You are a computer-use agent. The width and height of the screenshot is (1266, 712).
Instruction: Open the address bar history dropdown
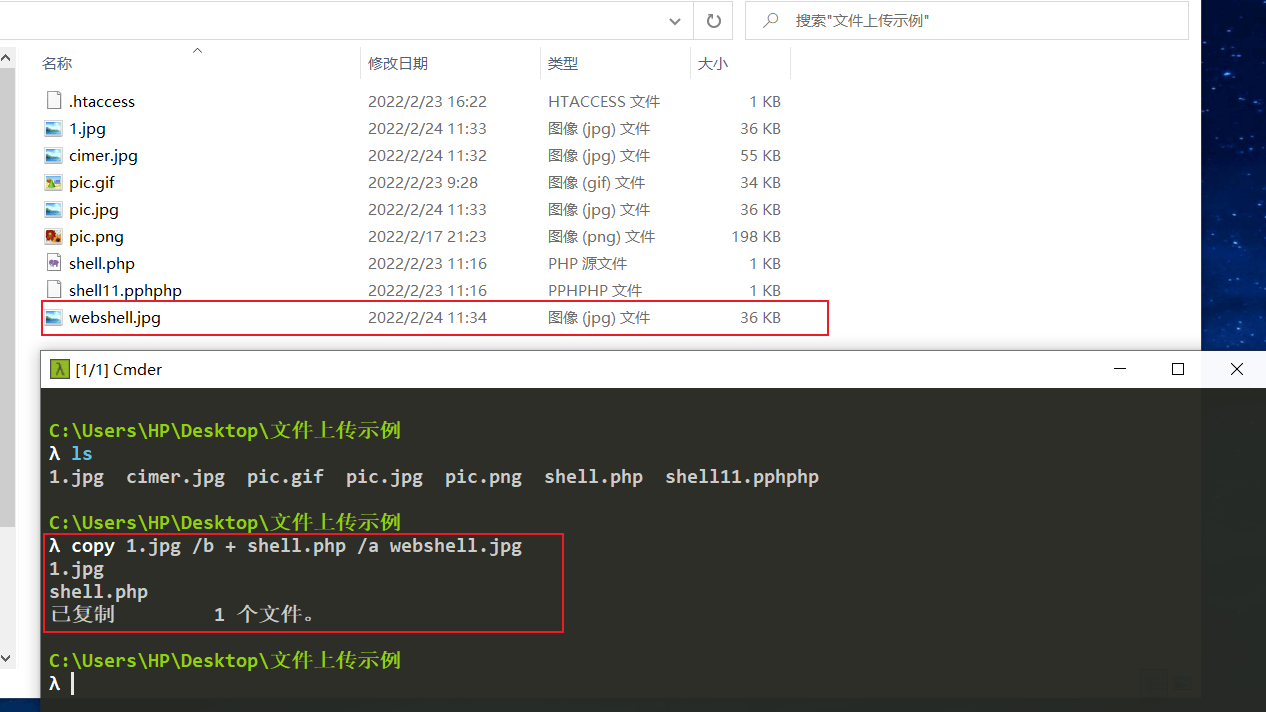tap(677, 20)
